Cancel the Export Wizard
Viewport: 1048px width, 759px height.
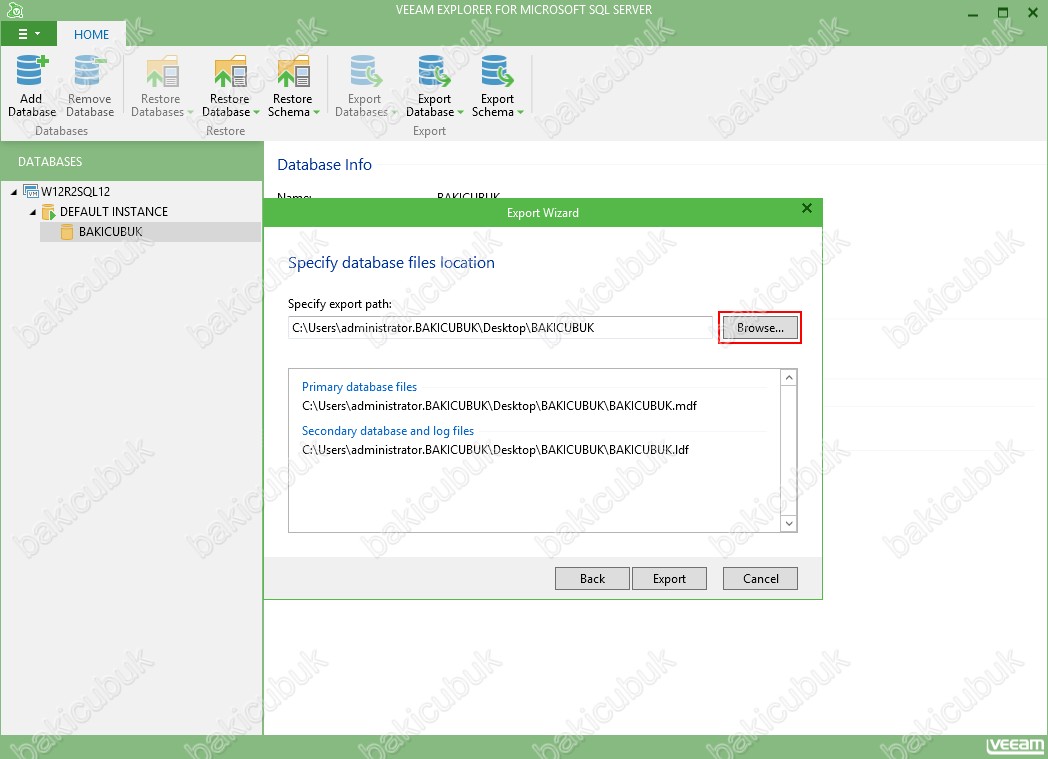(x=761, y=579)
